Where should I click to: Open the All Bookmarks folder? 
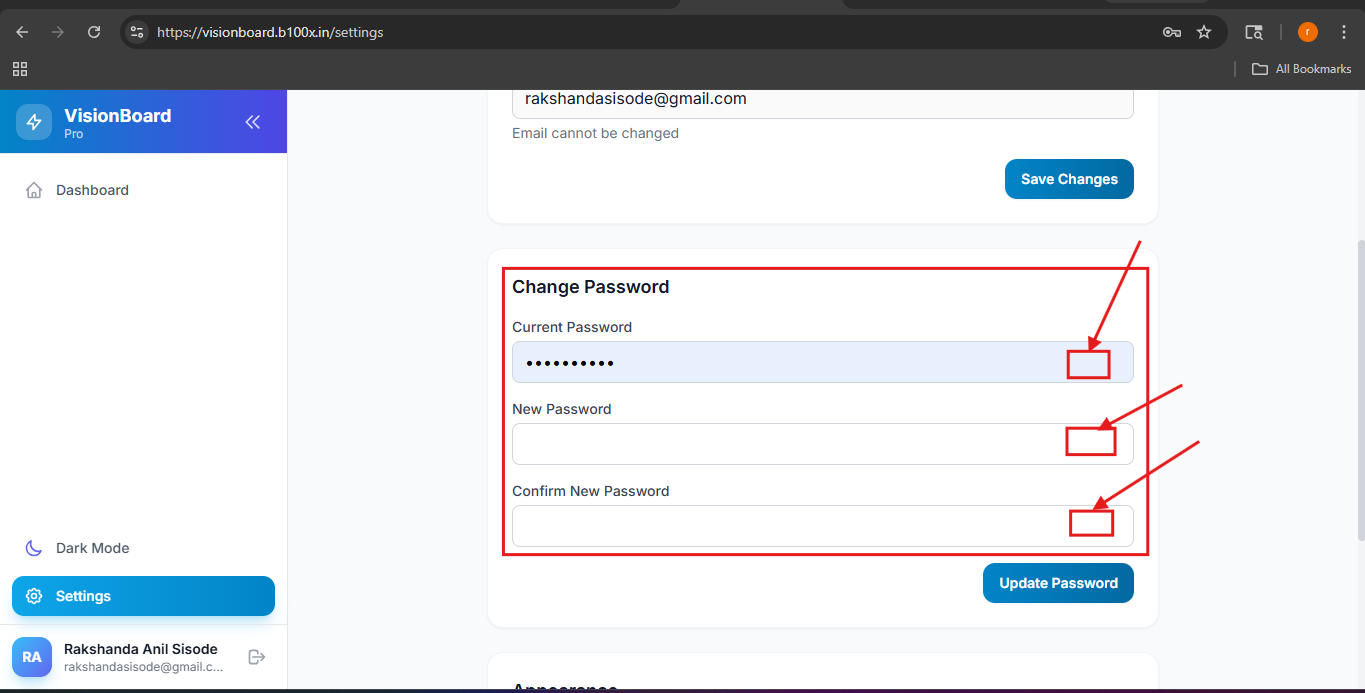[1302, 69]
